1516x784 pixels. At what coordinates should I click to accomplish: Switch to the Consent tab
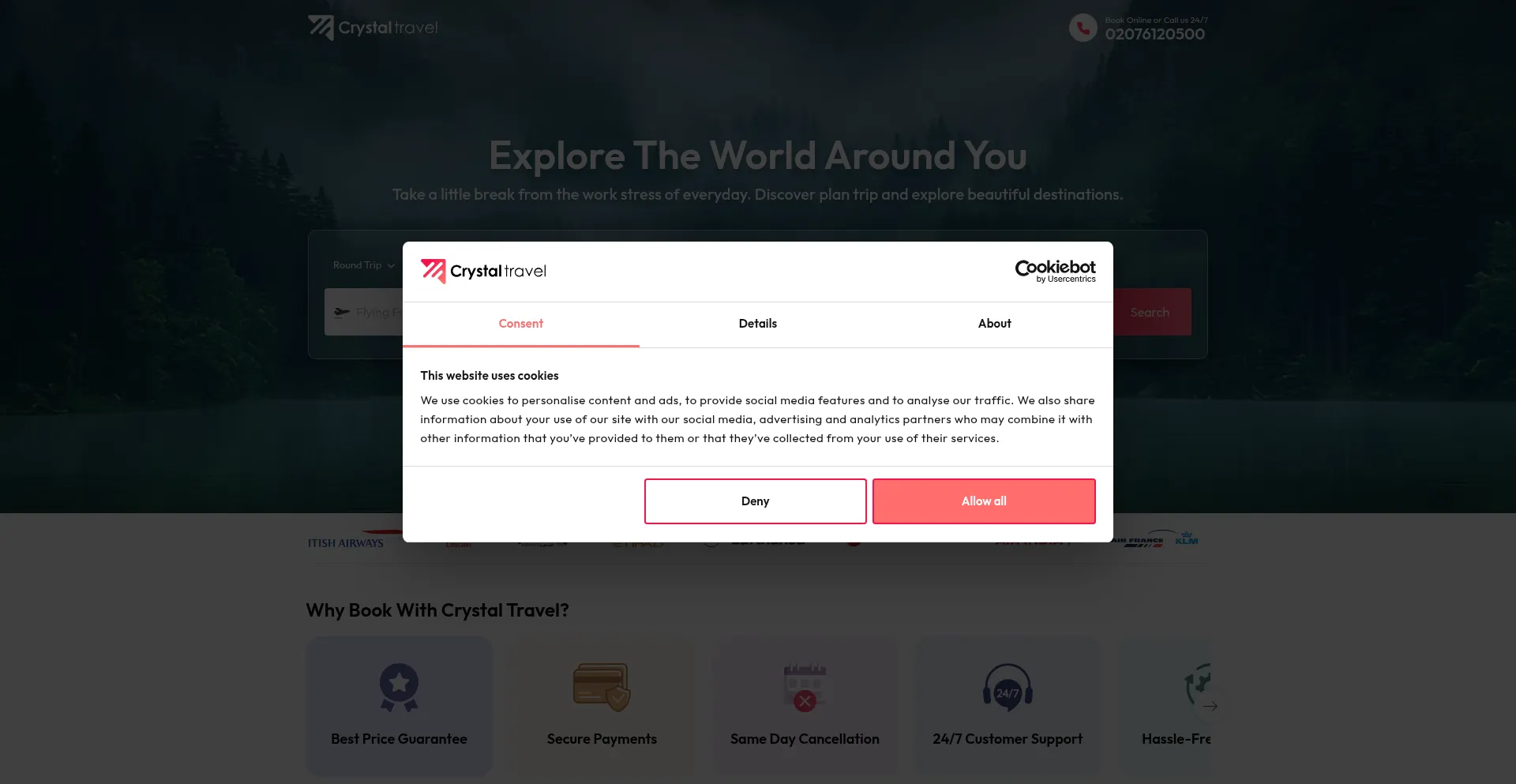tap(521, 324)
